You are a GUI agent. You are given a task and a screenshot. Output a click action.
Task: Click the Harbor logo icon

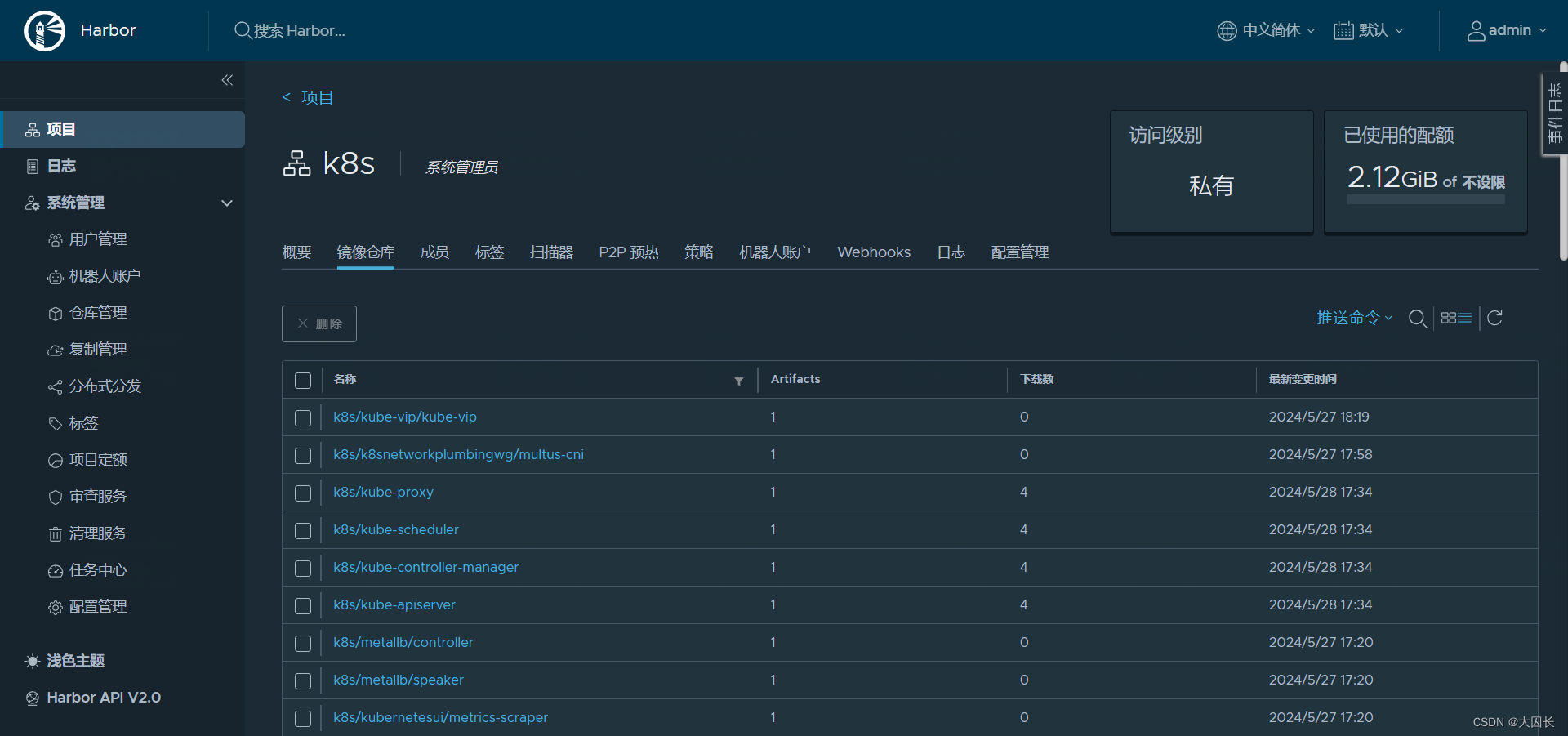[x=45, y=31]
